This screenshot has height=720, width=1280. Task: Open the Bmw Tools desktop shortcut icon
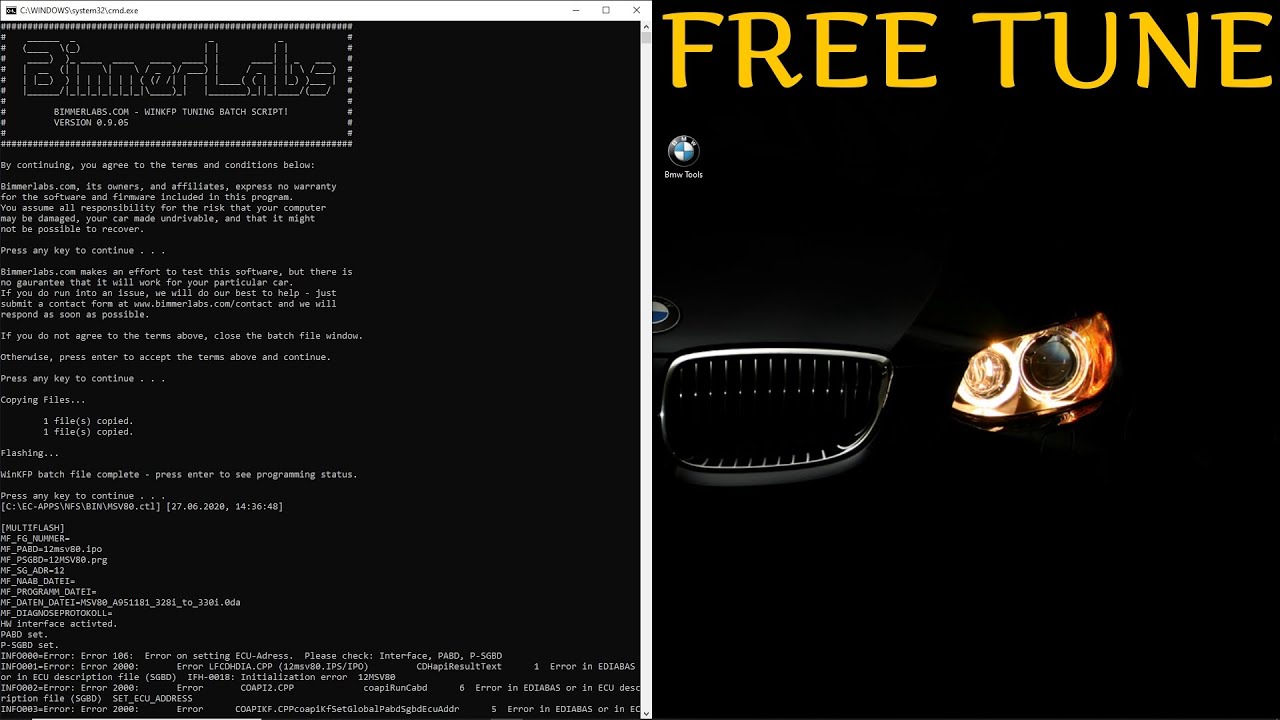click(x=684, y=151)
